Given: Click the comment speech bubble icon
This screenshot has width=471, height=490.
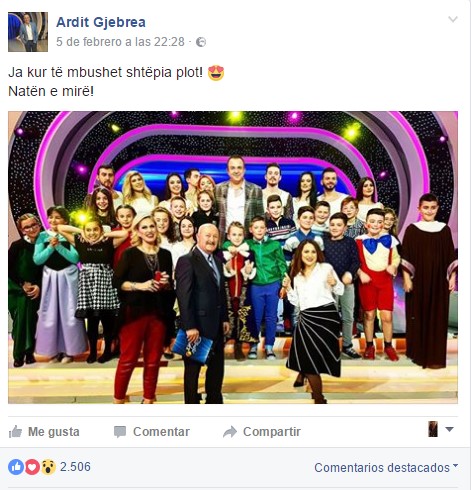Looking at the screenshot, I should 120,432.
